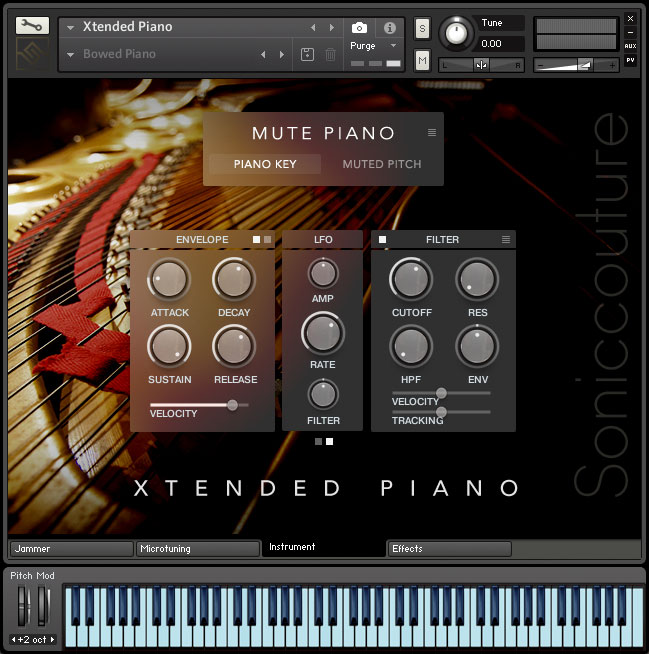Viewport: 649px width, 654px height.
Task: Expand the Bowed Piano snapshot dropdown
Action: point(70,55)
